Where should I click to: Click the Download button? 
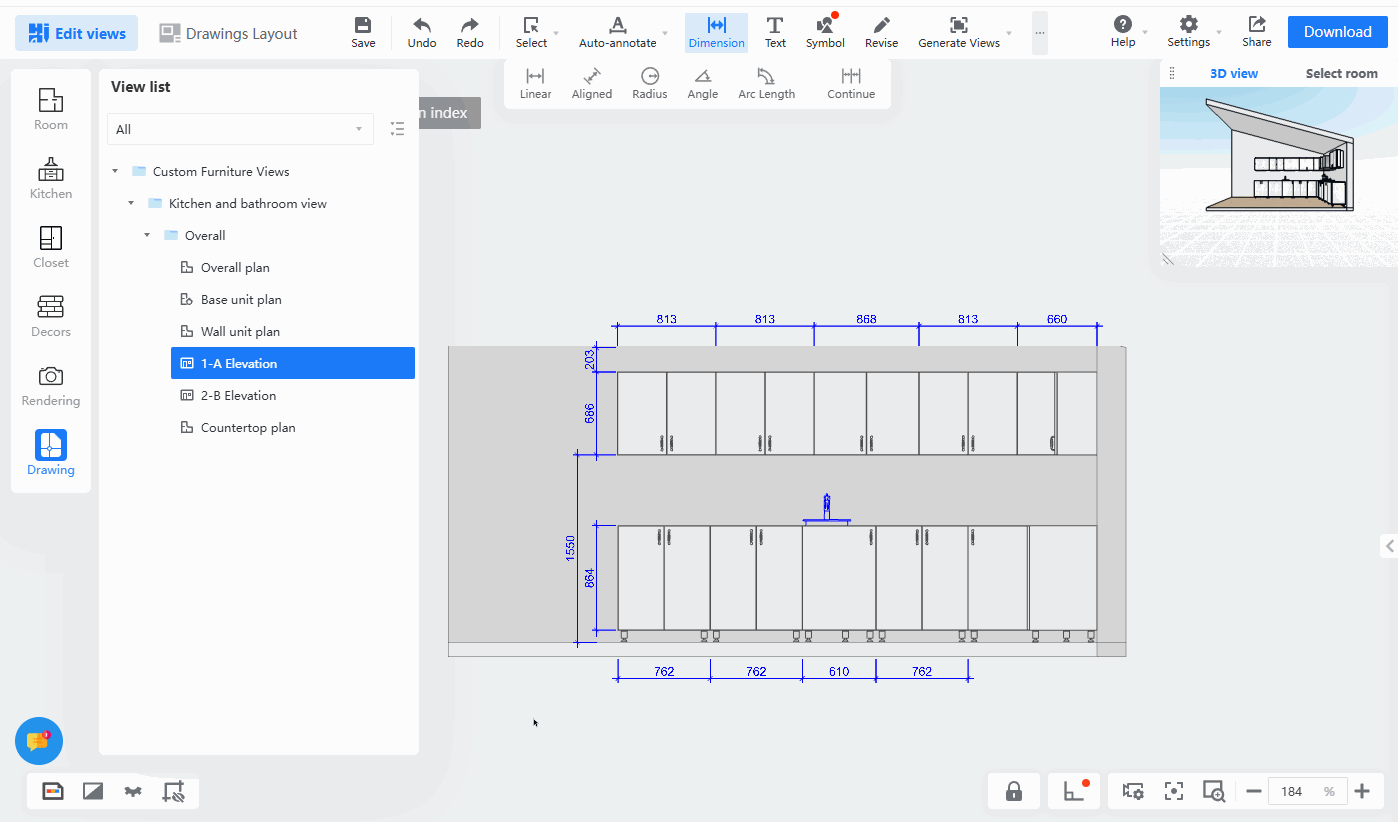tap(1337, 32)
